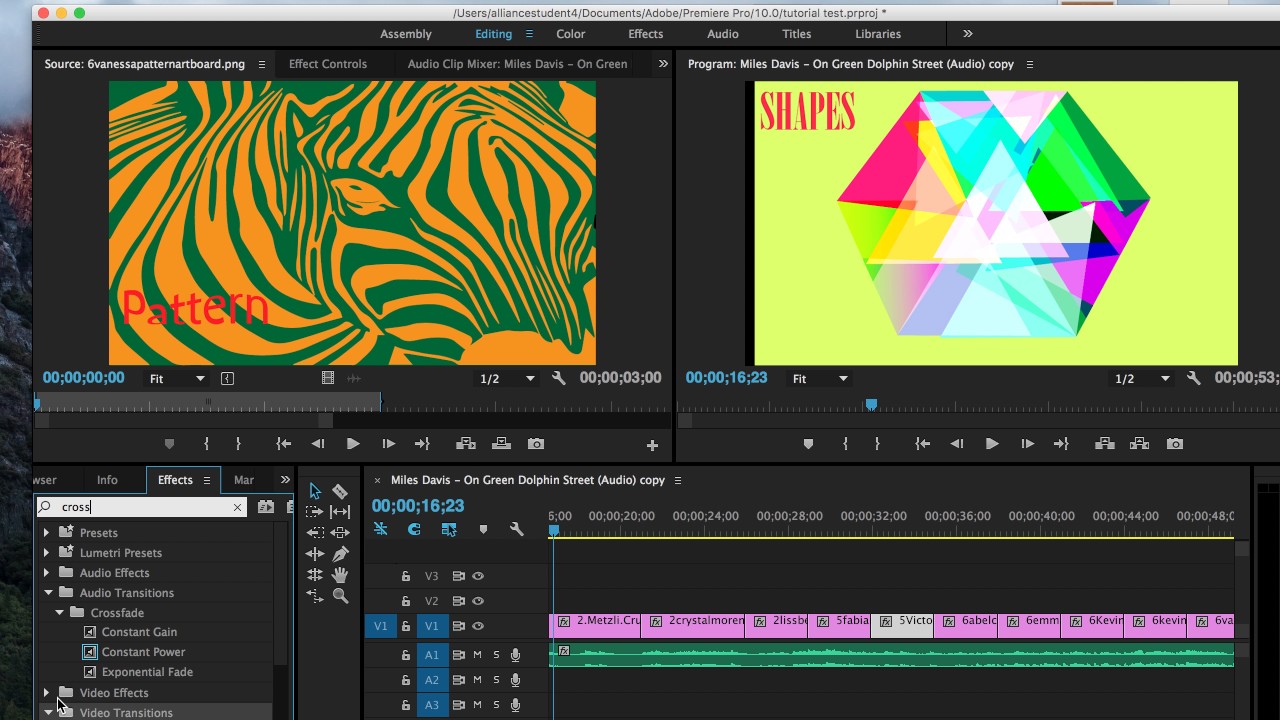
Task: Open Program playback resolution 1/2 dropdown
Action: pyautogui.click(x=1141, y=379)
